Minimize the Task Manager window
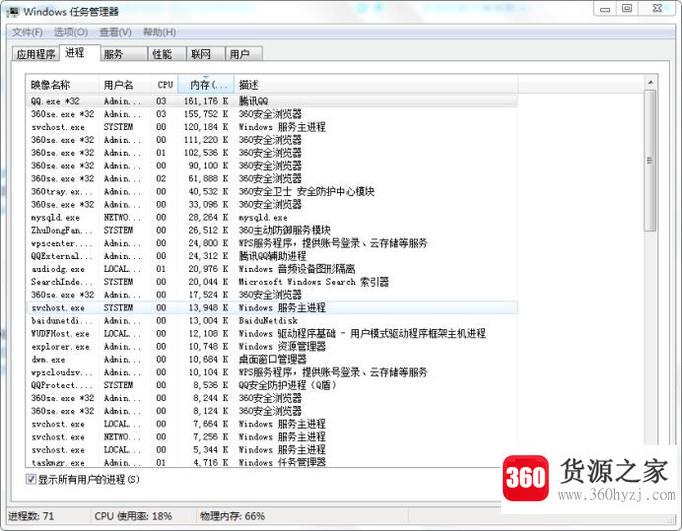Screen dimensions: 682x531 [605, 9]
